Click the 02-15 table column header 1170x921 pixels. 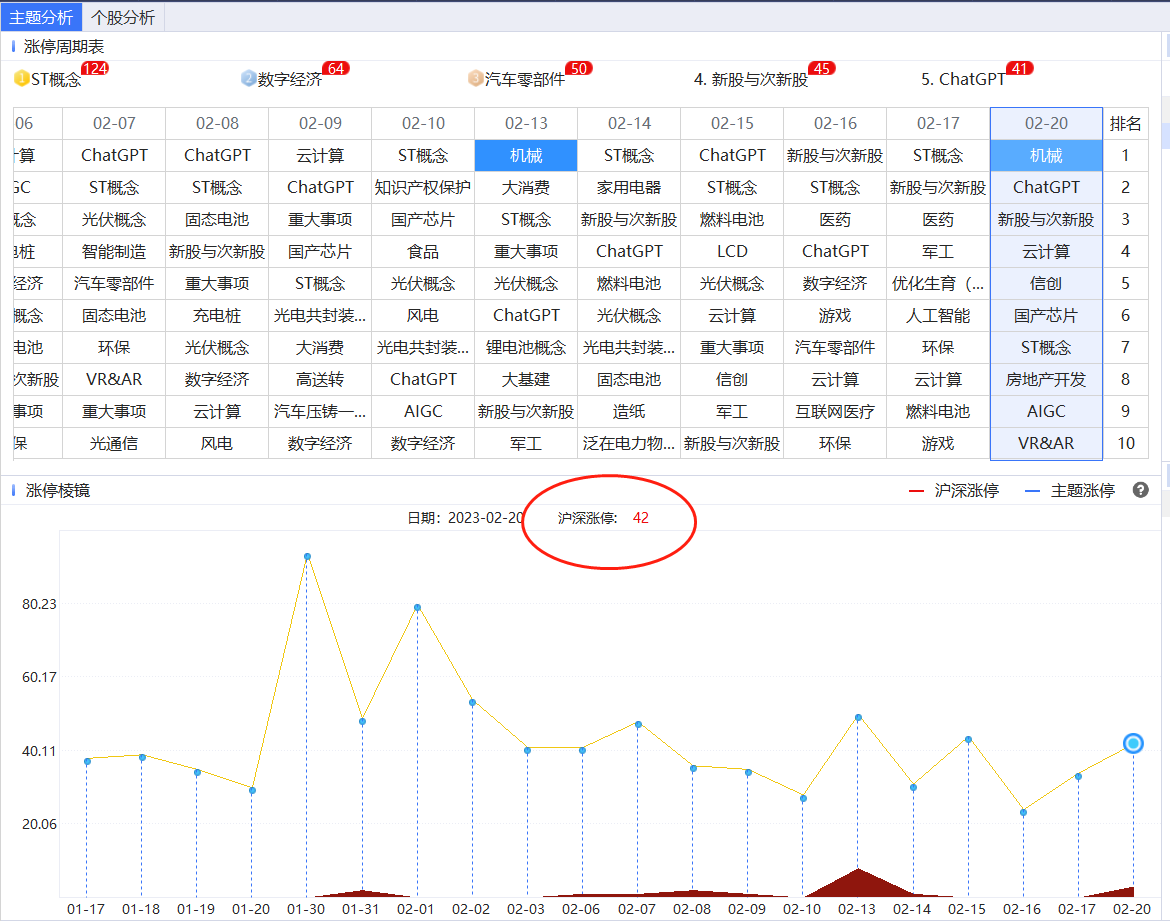click(732, 123)
